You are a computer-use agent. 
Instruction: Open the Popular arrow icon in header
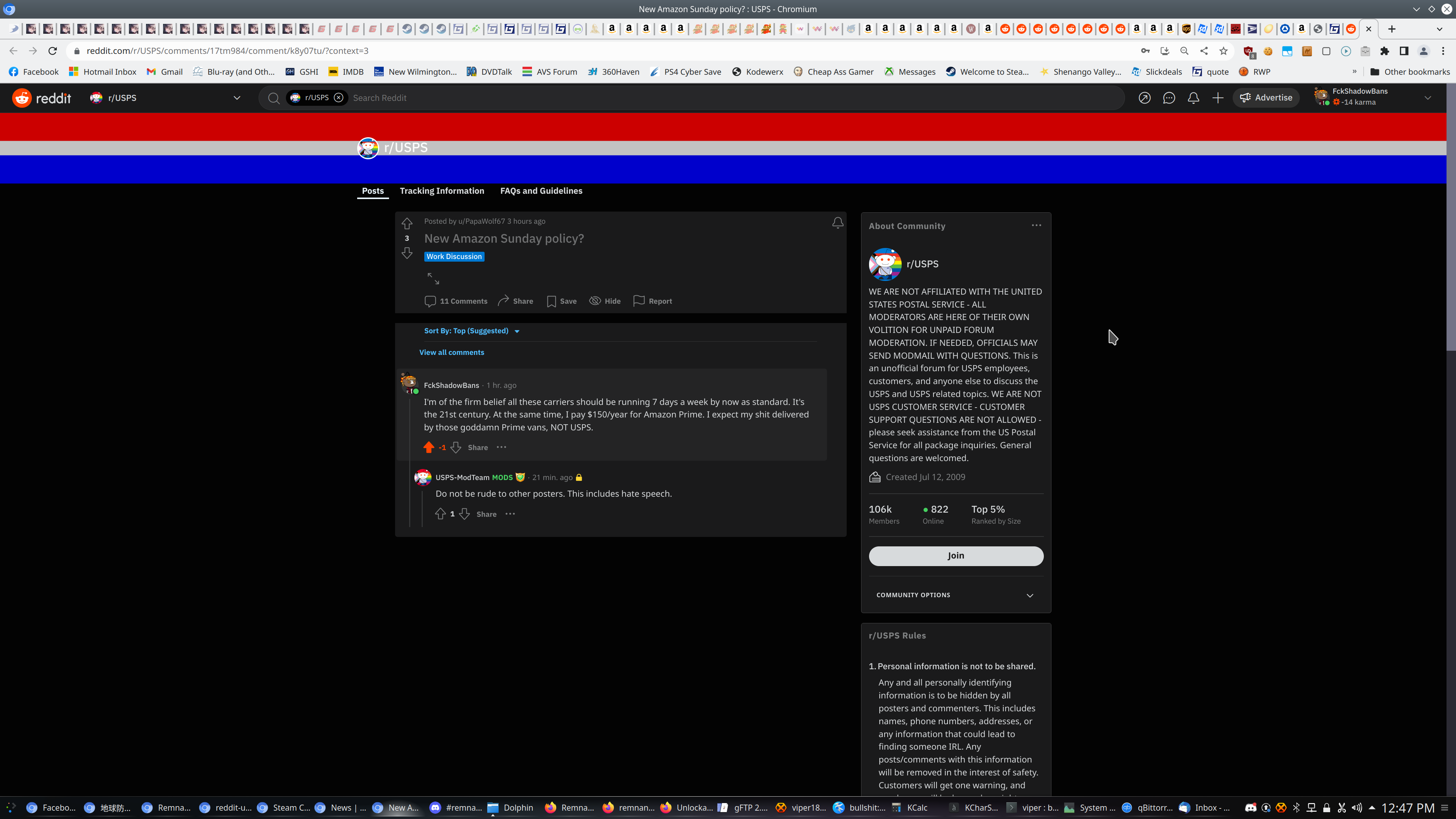point(1144,98)
